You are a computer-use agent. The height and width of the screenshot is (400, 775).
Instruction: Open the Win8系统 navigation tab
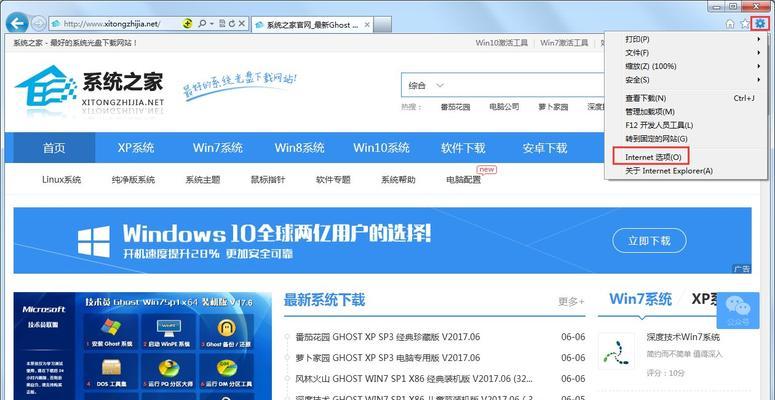click(x=300, y=148)
